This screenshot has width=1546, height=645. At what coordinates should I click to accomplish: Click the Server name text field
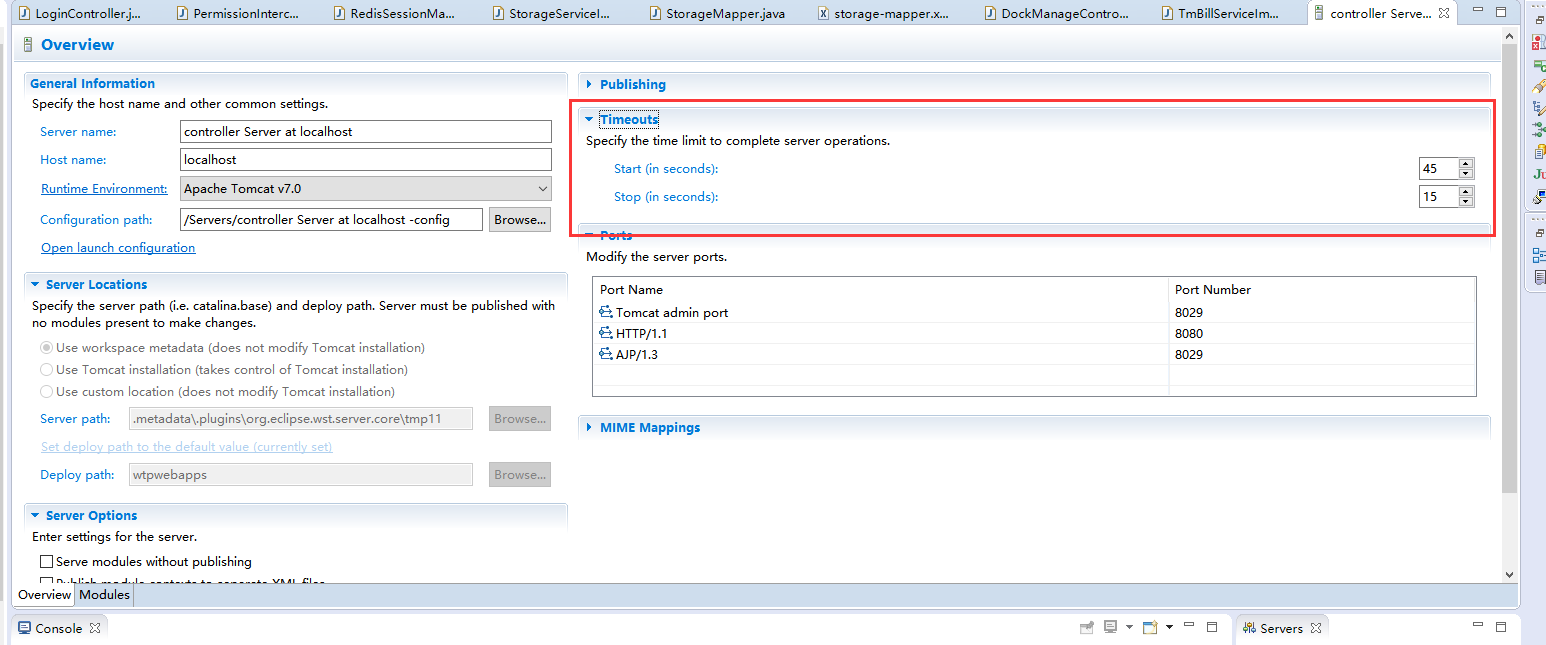366,132
